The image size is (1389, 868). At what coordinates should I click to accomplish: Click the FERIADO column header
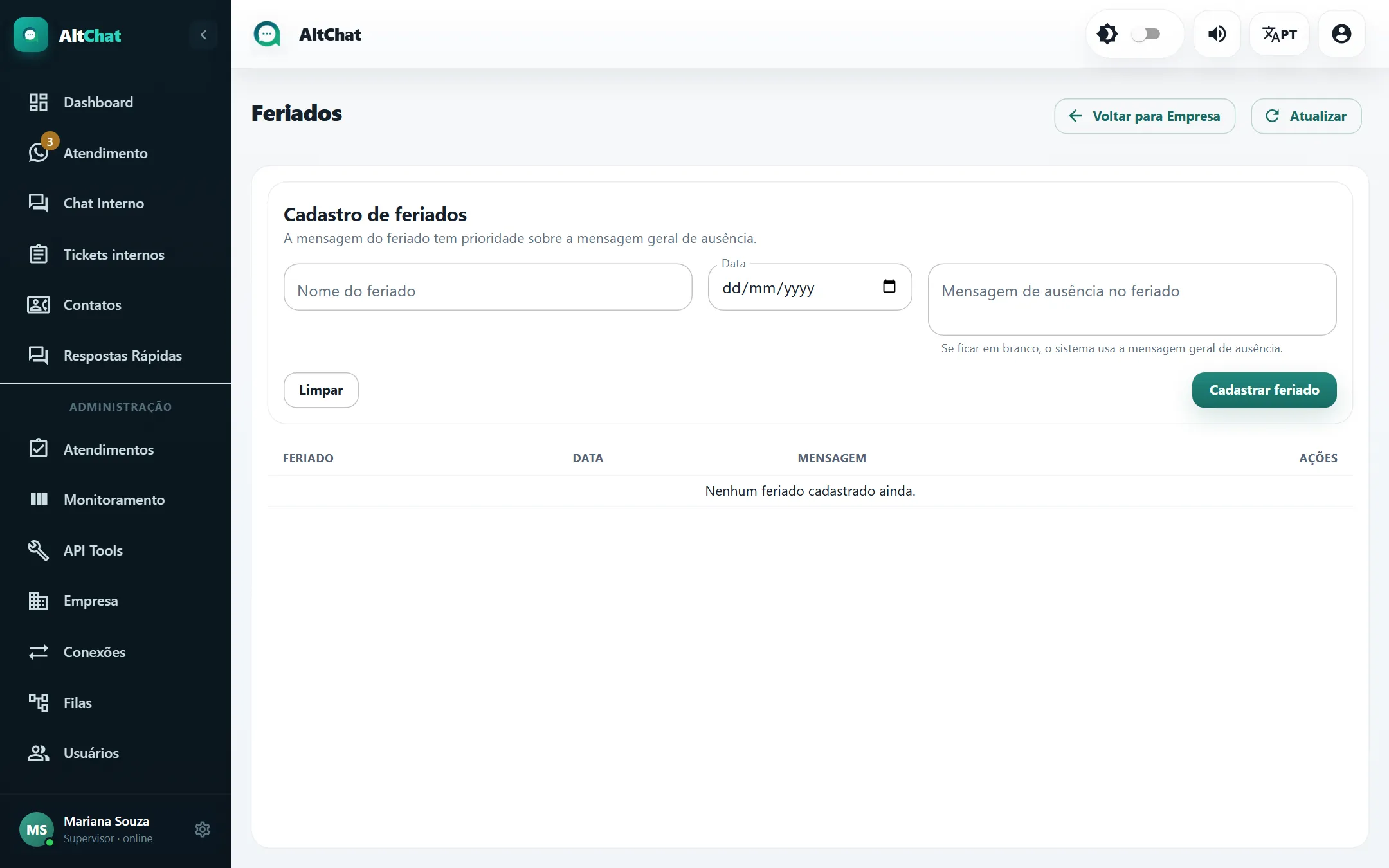click(x=308, y=458)
